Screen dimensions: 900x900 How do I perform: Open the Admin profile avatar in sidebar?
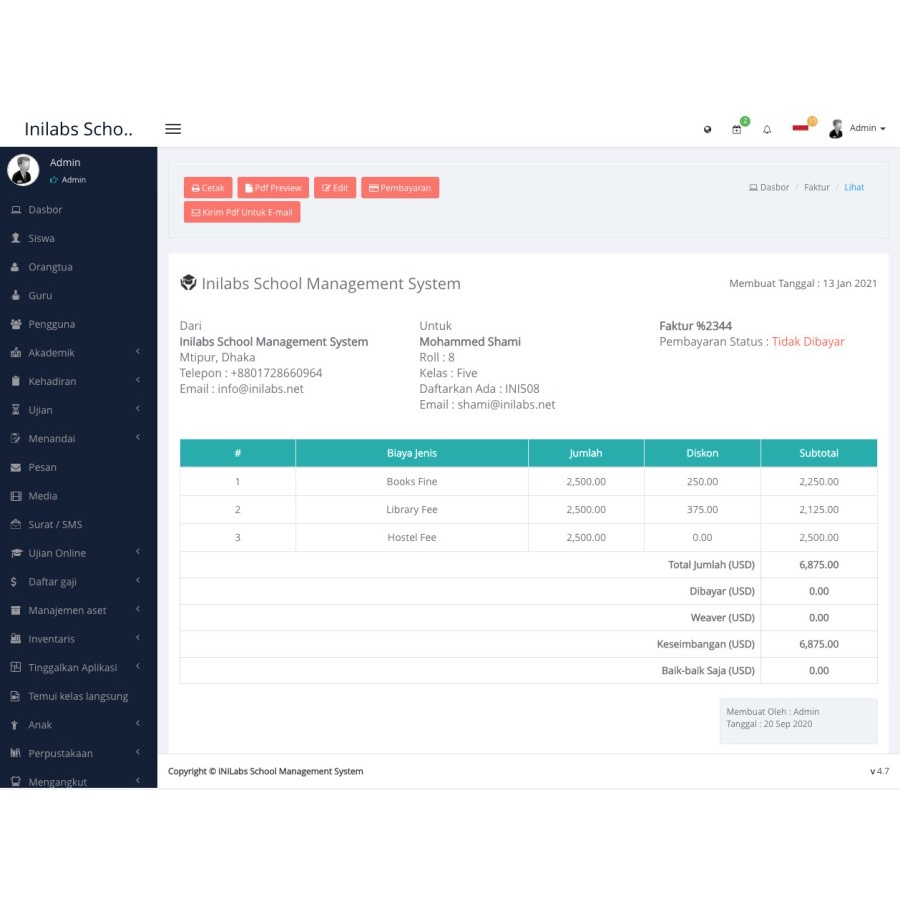[23, 169]
